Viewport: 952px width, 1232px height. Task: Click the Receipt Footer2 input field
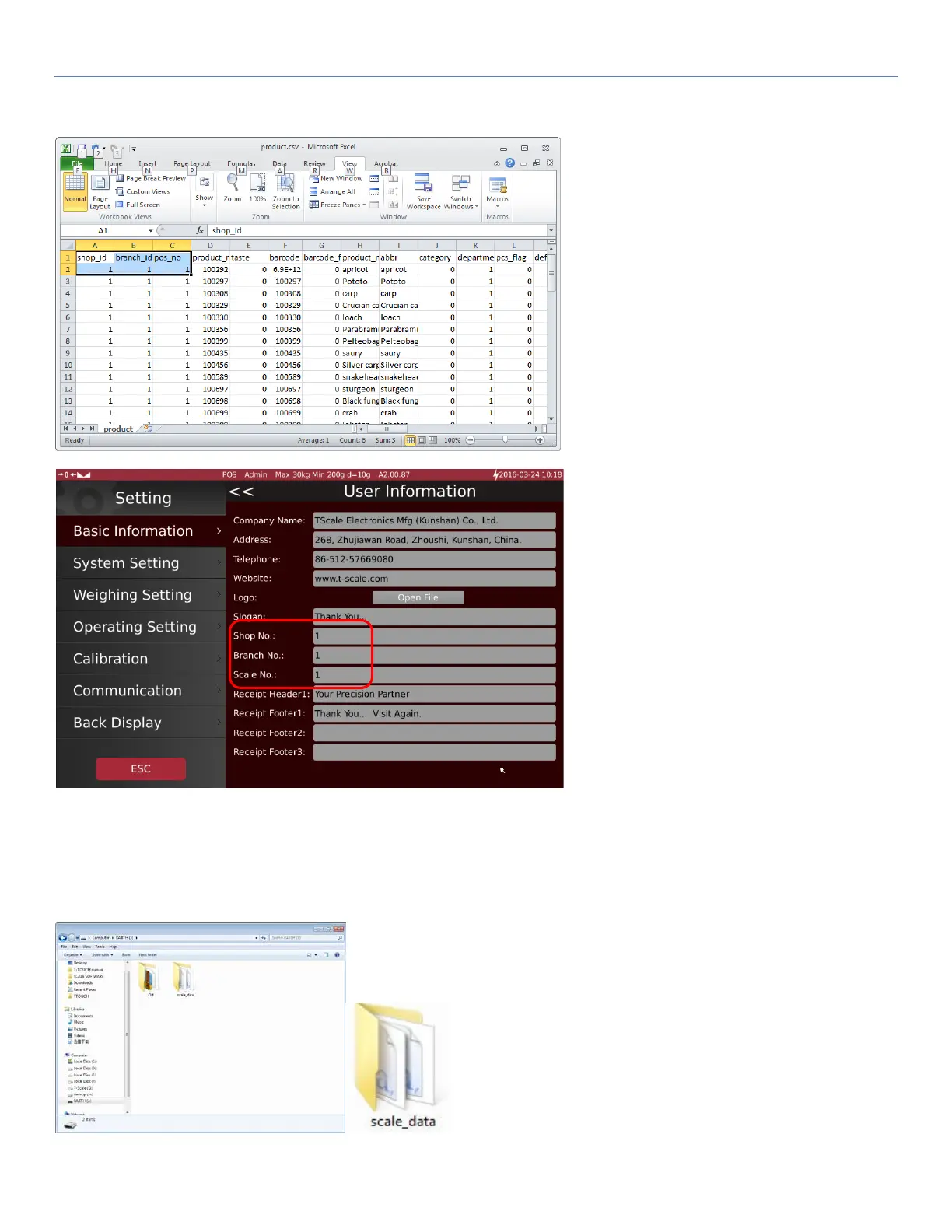[x=434, y=733]
